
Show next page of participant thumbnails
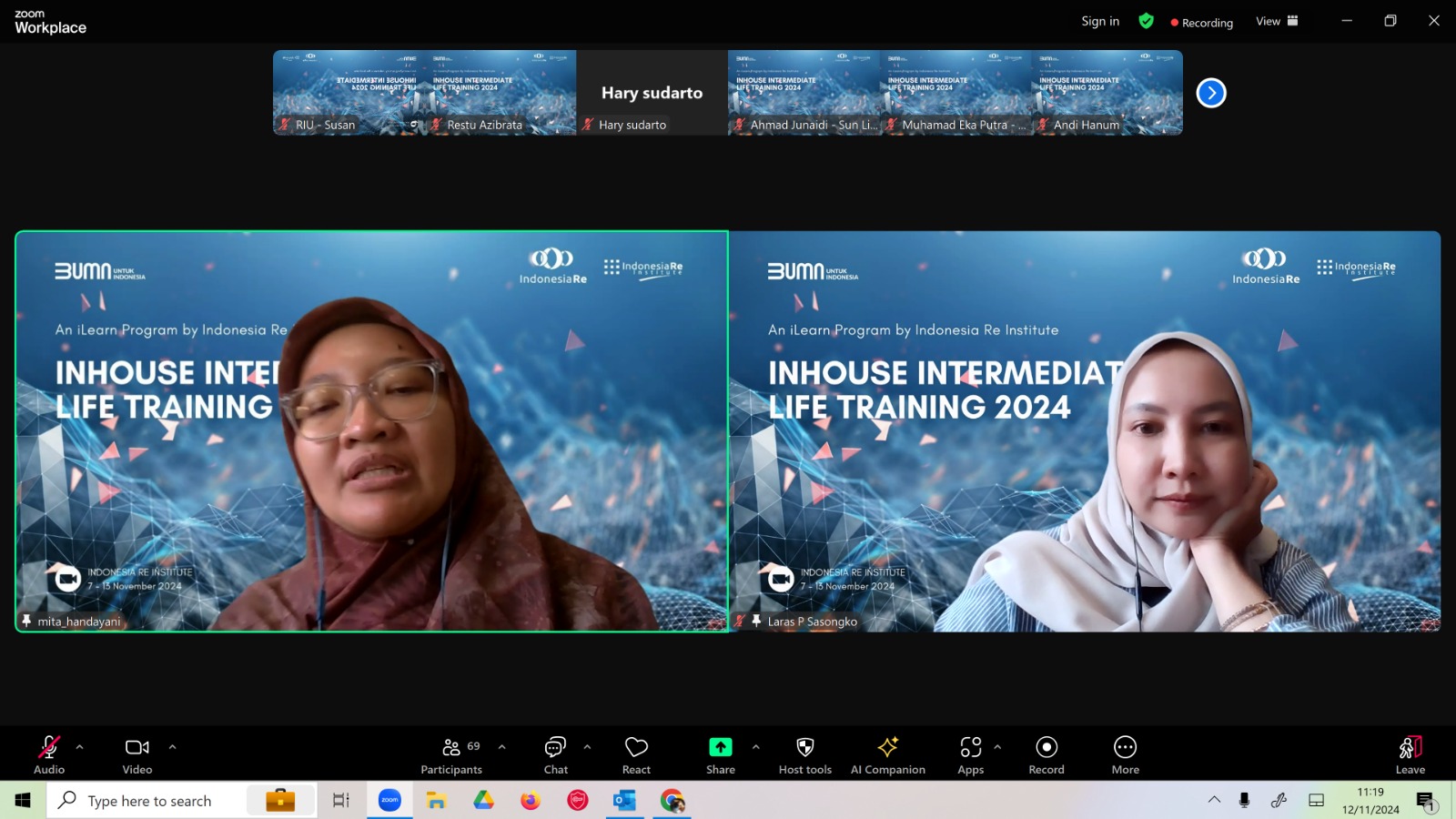tap(1211, 93)
